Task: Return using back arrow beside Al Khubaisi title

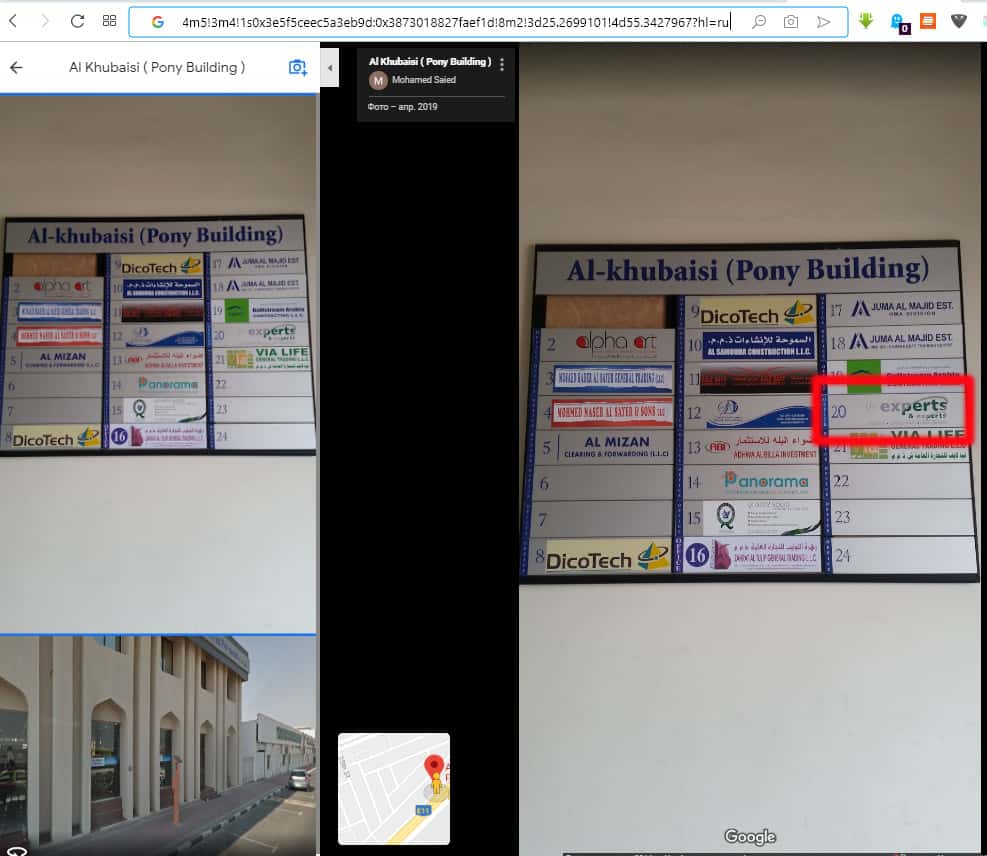Action: coord(16,67)
